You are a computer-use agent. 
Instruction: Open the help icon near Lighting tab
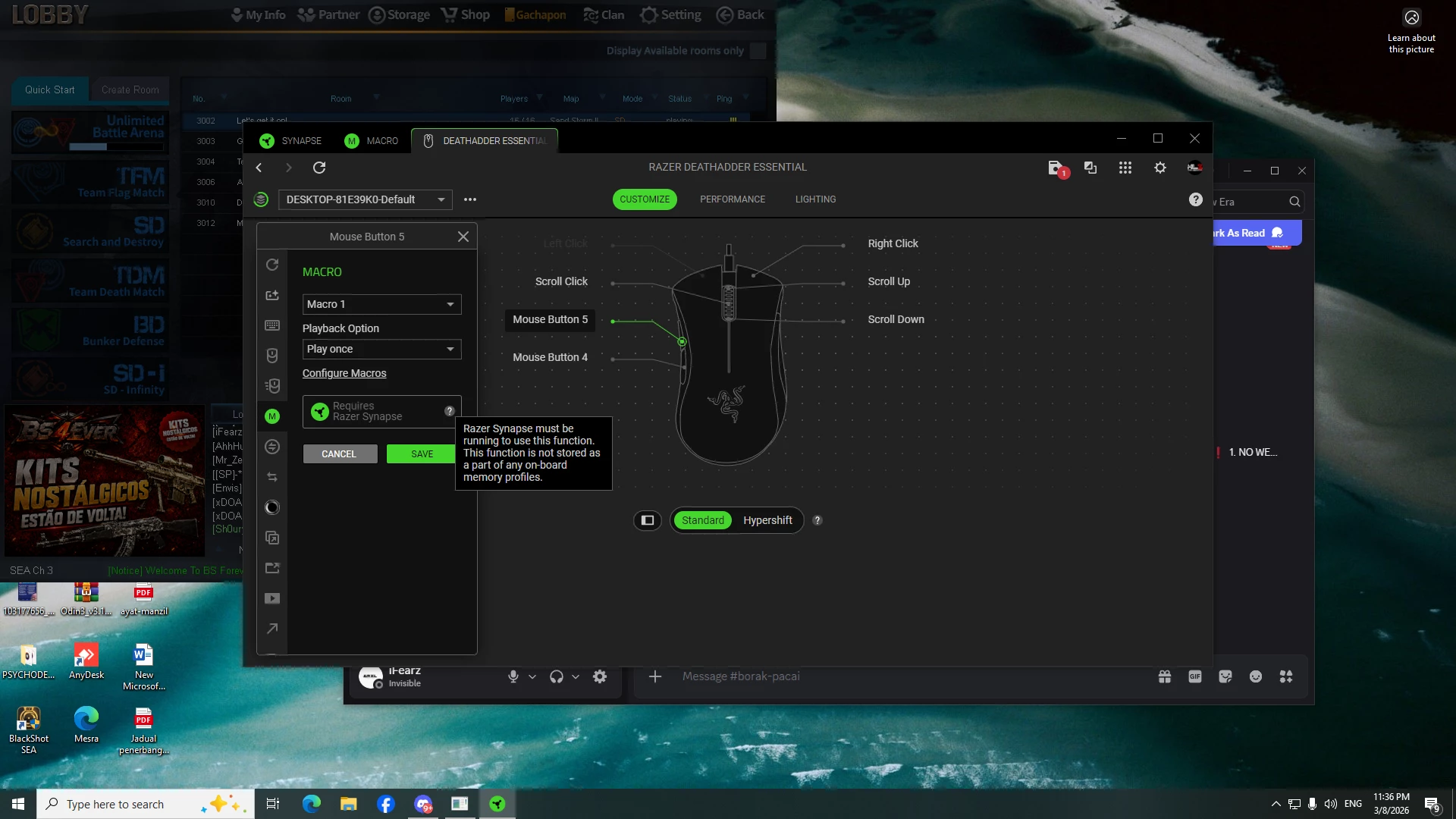[x=1196, y=199]
